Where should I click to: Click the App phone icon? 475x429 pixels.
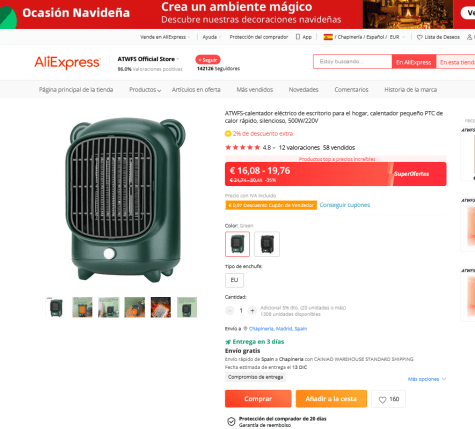(298, 37)
